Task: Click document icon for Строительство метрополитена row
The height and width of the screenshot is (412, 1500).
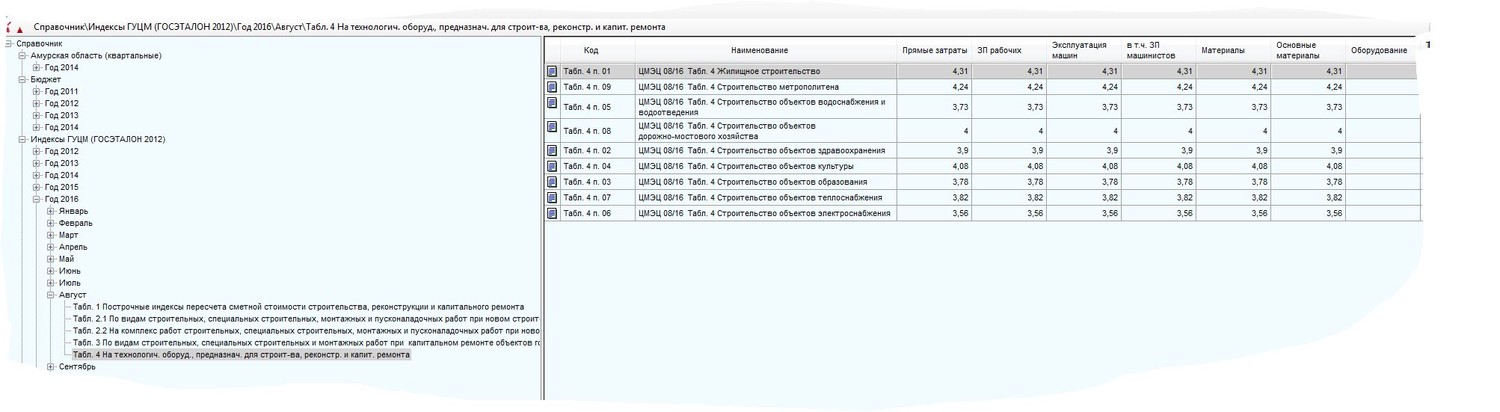Action: tap(552, 87)
